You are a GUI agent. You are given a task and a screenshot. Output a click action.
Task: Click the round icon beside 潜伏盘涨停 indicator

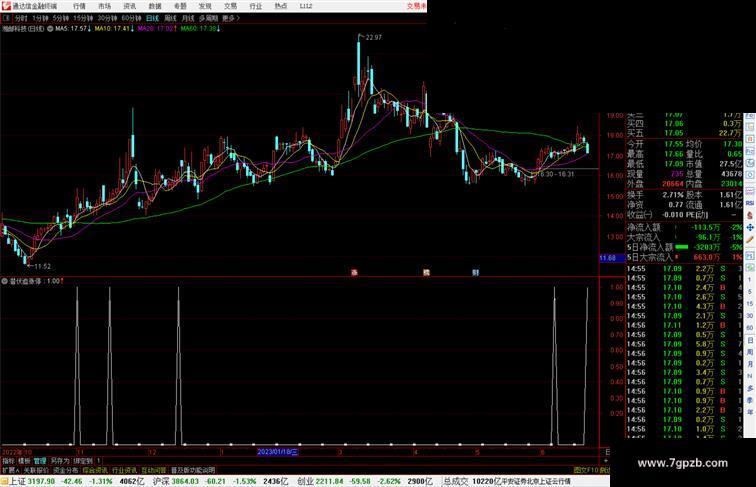(x=4, y=281)
